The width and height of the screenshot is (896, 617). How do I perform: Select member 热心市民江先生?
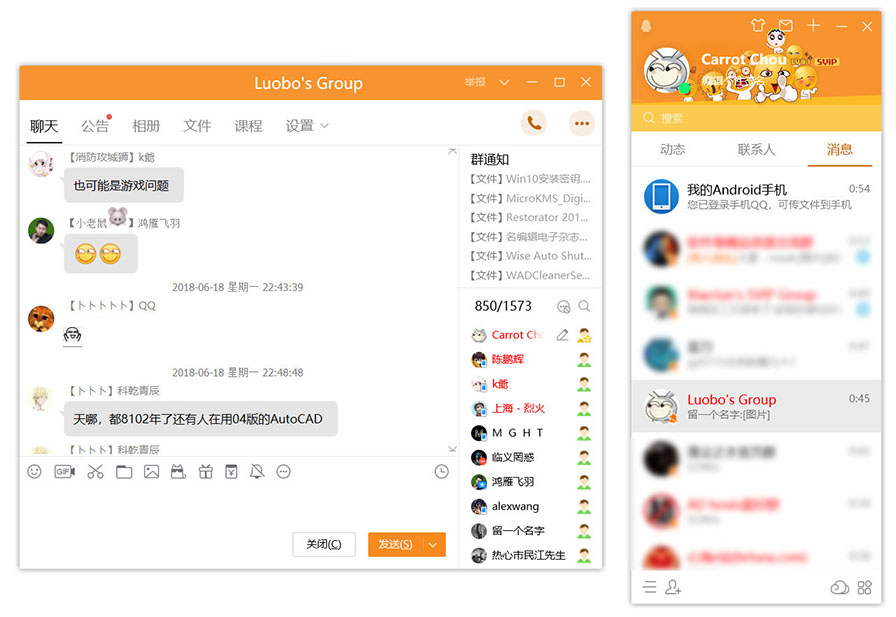[531, 555]
